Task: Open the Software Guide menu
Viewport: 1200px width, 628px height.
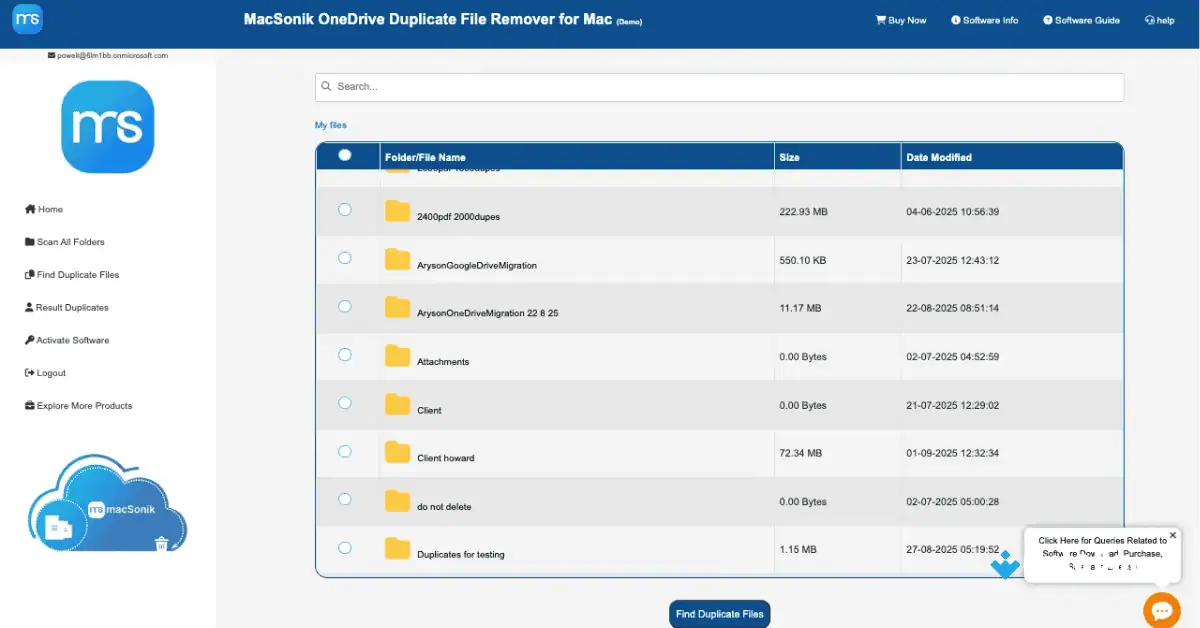Action: tap(1080, 19)
